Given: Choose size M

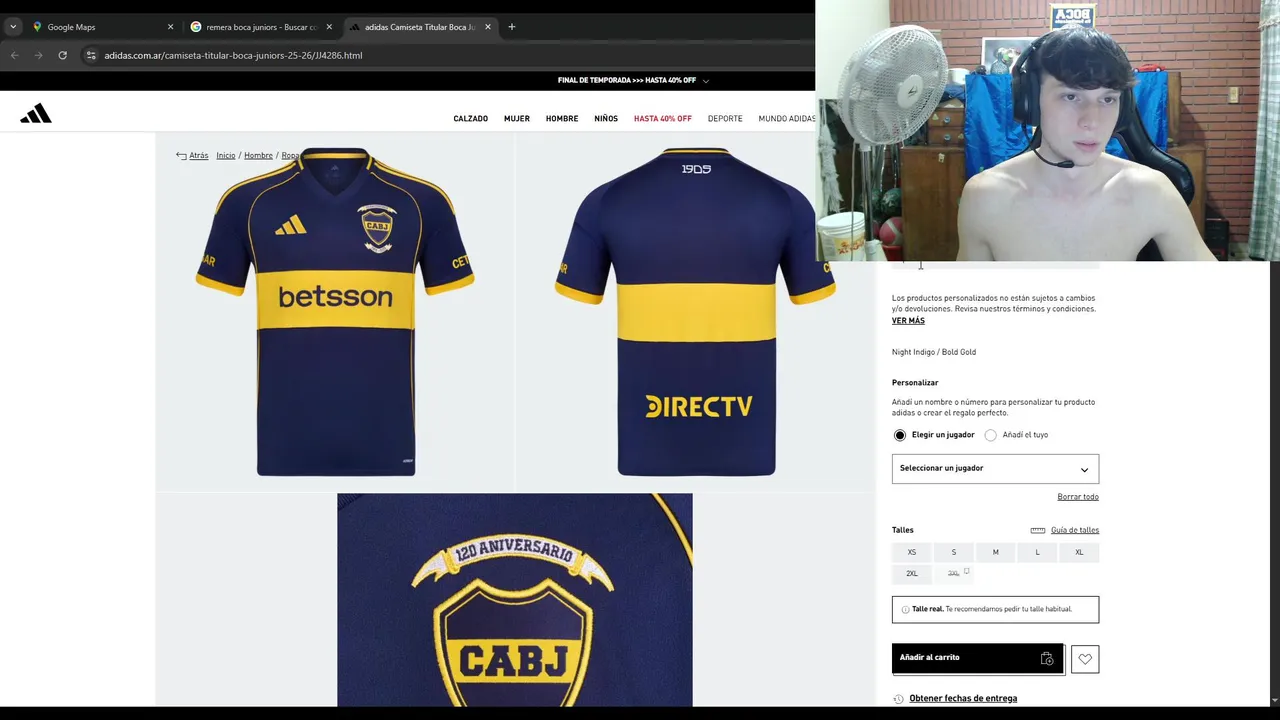Looking at the screenshot, I should [996, 552].
